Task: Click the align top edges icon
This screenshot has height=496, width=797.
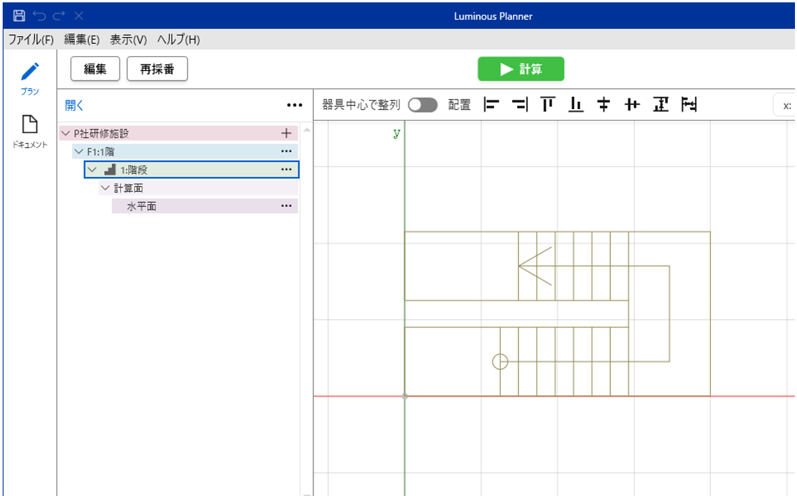Action: (547, 105)
